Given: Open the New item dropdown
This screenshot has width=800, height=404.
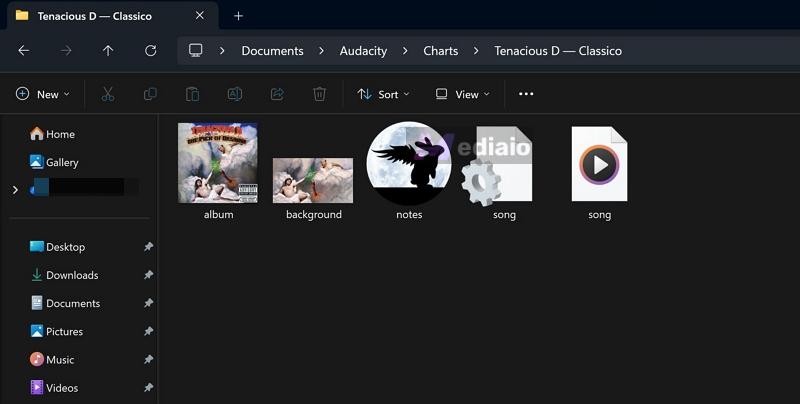Looking at the screenshot, I should pos(43,94).
